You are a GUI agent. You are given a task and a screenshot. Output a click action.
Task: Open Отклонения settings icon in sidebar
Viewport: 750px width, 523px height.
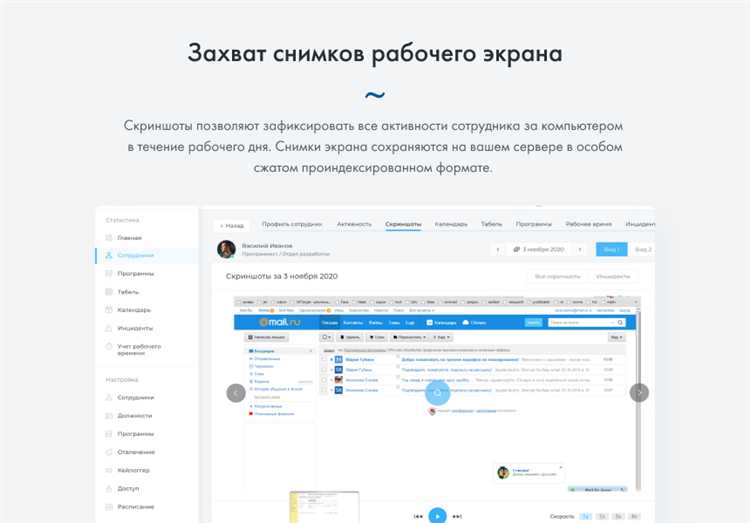pyautogui.click(x=109, y=452)
